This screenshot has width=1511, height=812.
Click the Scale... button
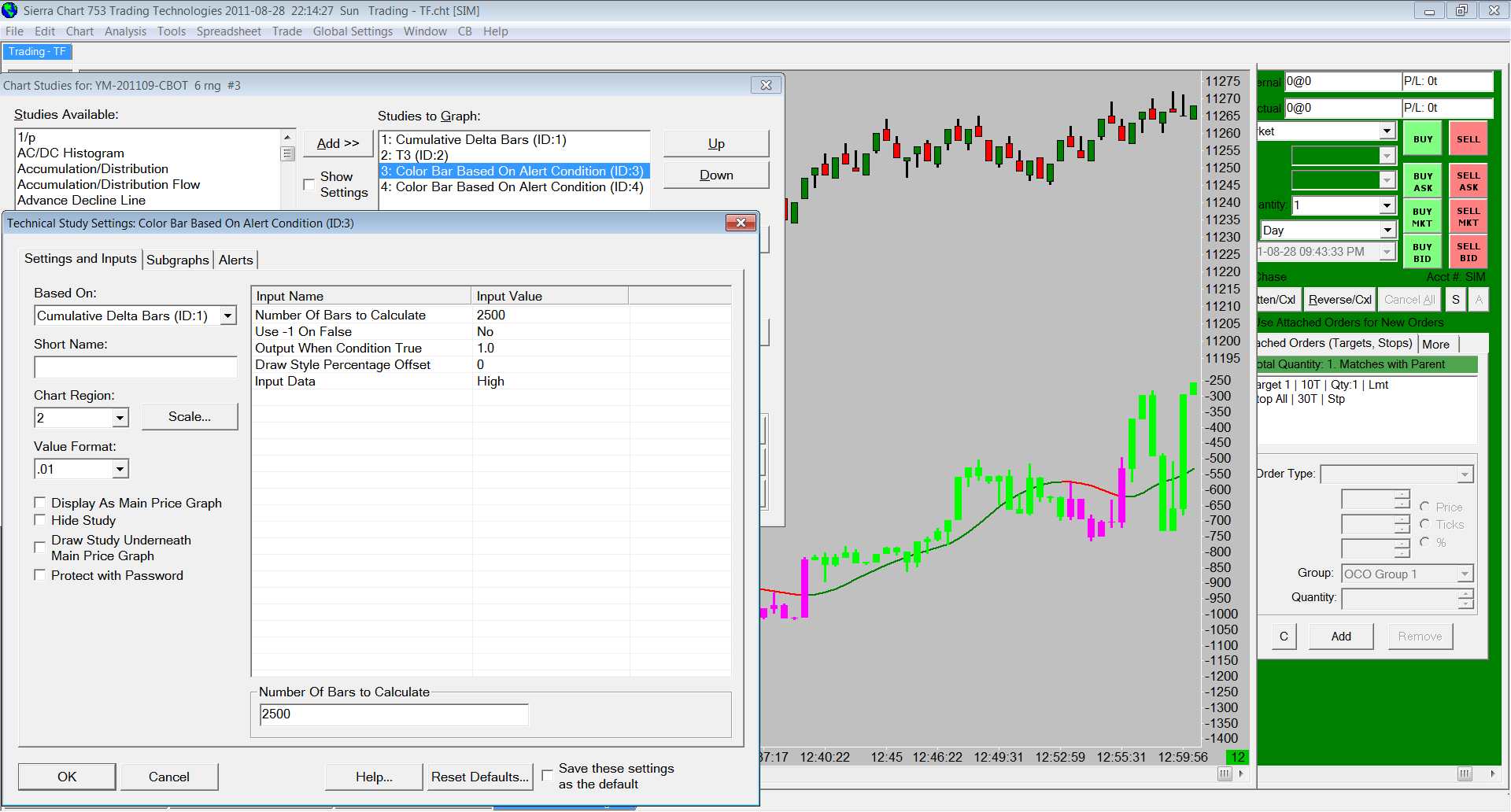pyautogui.click(x=190, y=416)
